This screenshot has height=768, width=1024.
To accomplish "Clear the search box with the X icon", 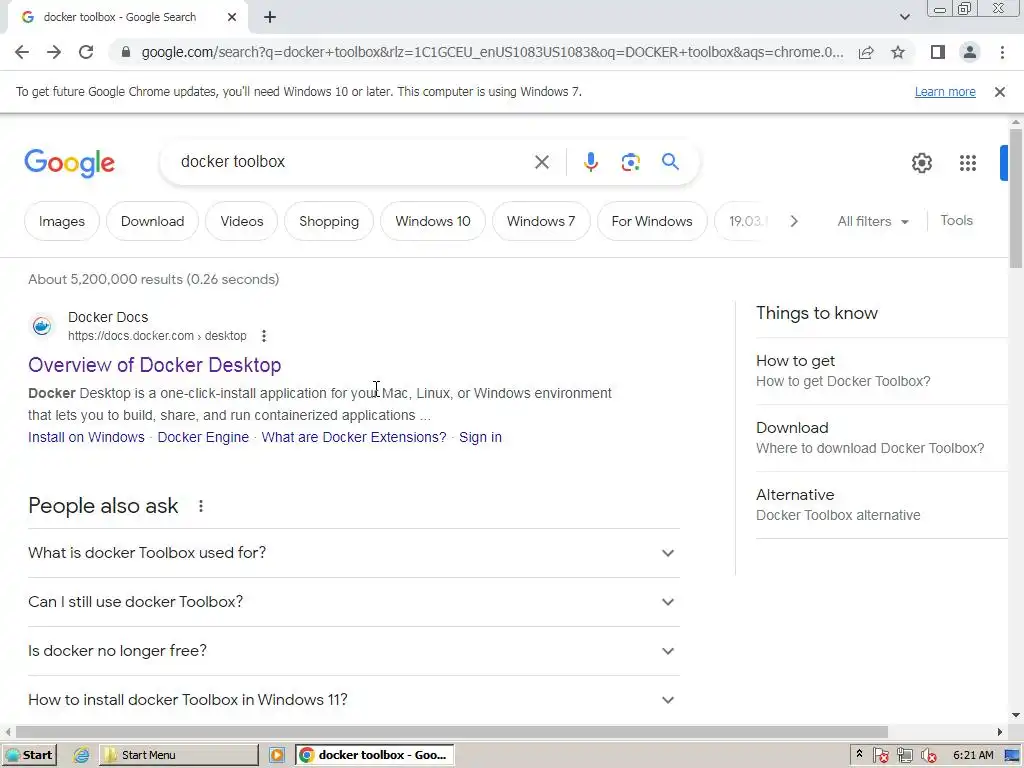I will (x=541, y=162).
